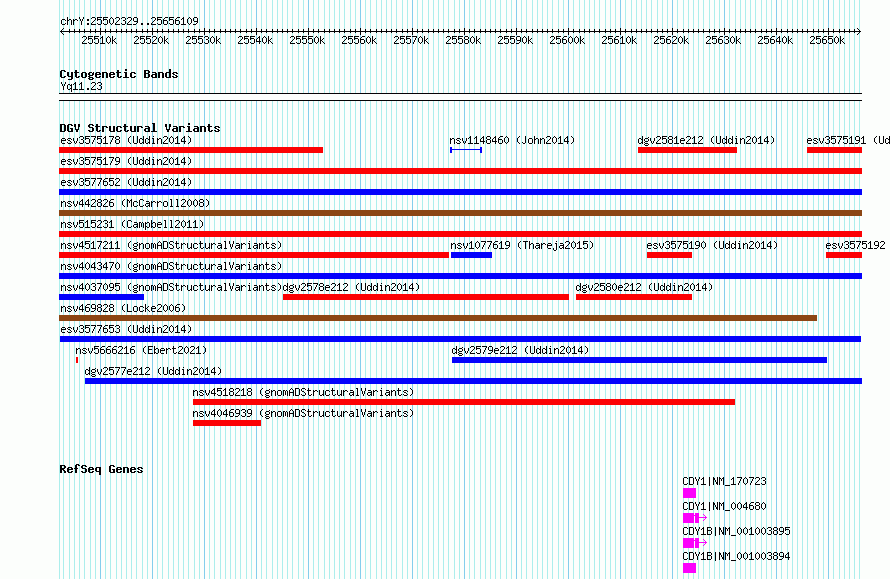Open nsv4518218 (gnomADStructuralVariants) label
890x579 pixels.
click(303, 392)
